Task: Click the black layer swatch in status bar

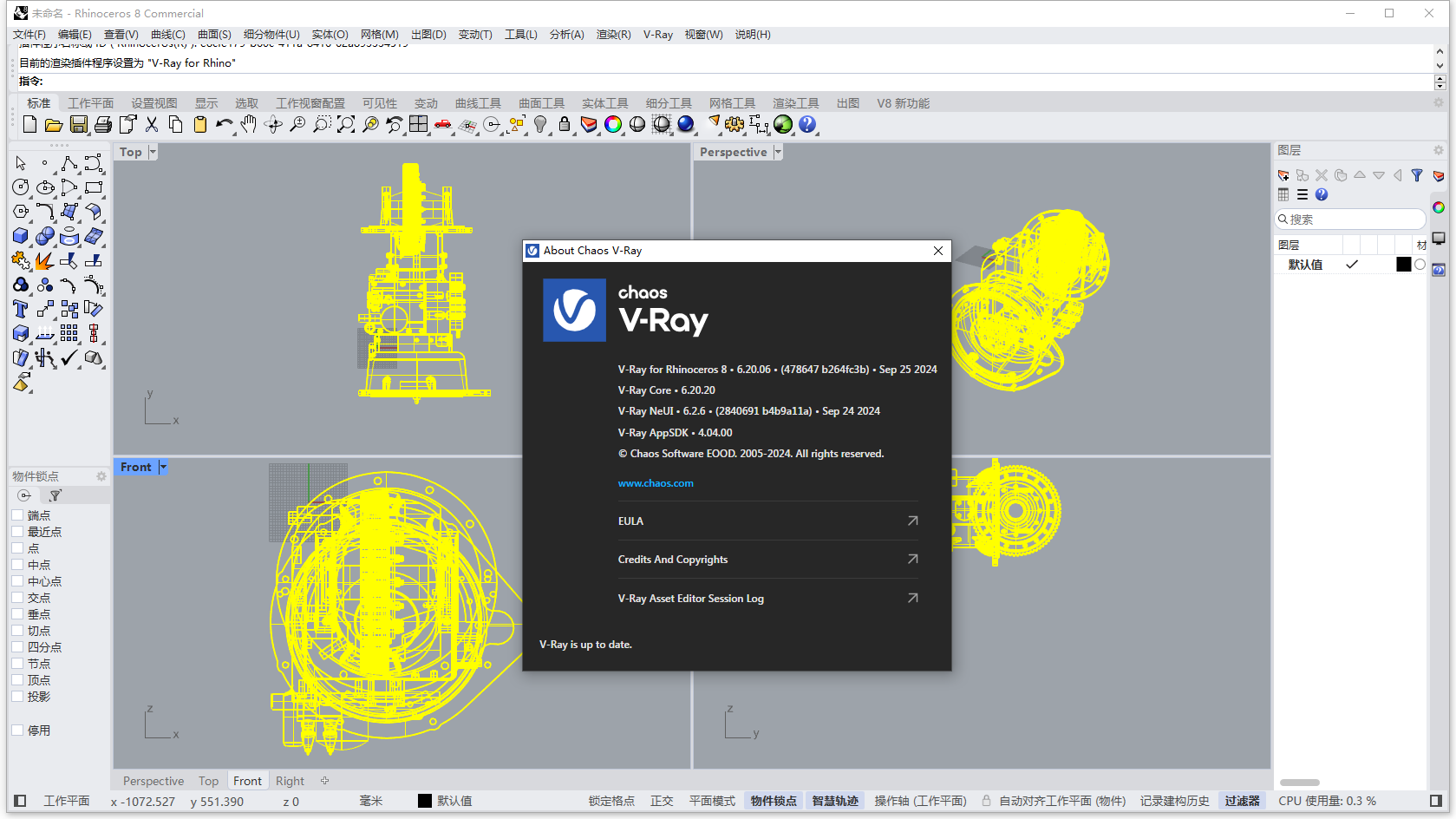Action: click(x=424, y=801)
